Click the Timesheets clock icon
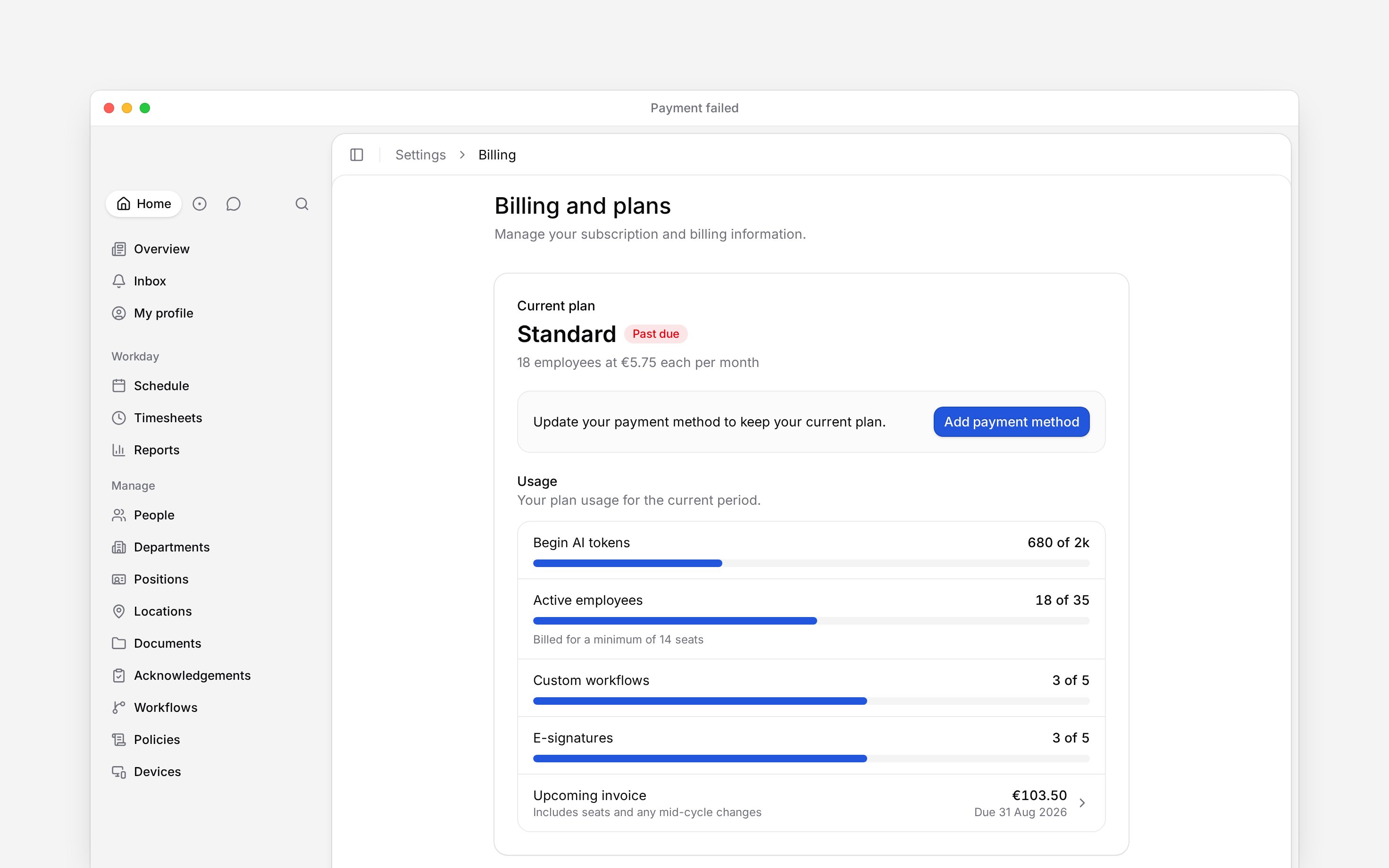 [x=119, y=418]
